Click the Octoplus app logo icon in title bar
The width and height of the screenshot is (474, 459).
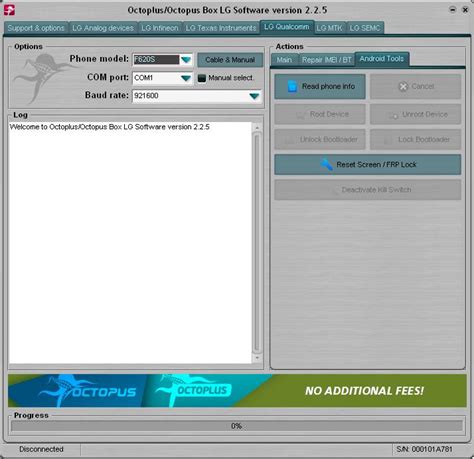point(9,10)
